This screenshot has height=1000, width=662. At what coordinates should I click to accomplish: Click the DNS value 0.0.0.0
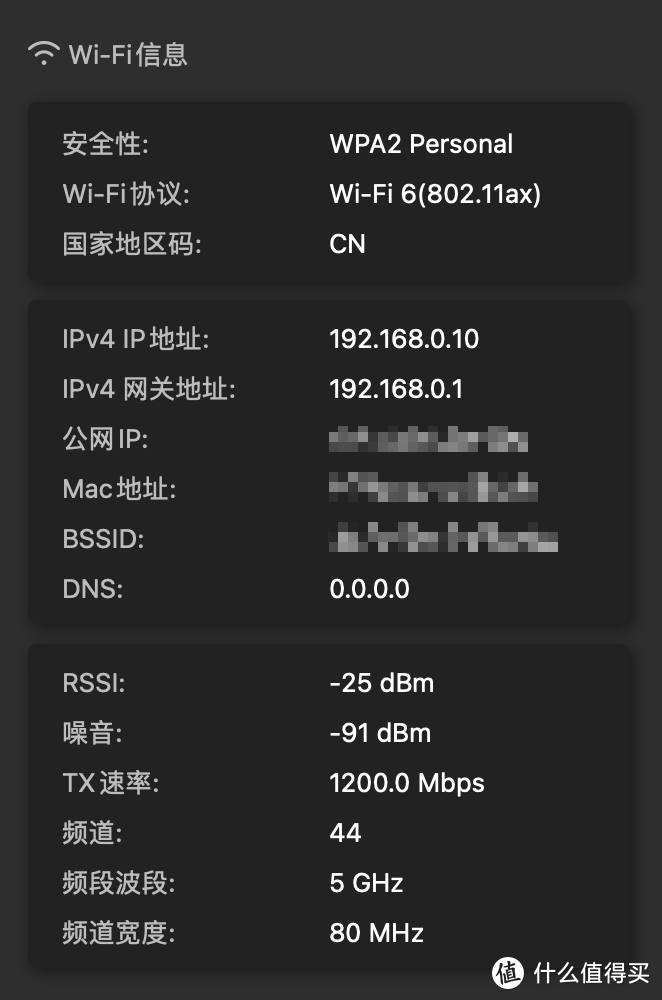[370, 589]
